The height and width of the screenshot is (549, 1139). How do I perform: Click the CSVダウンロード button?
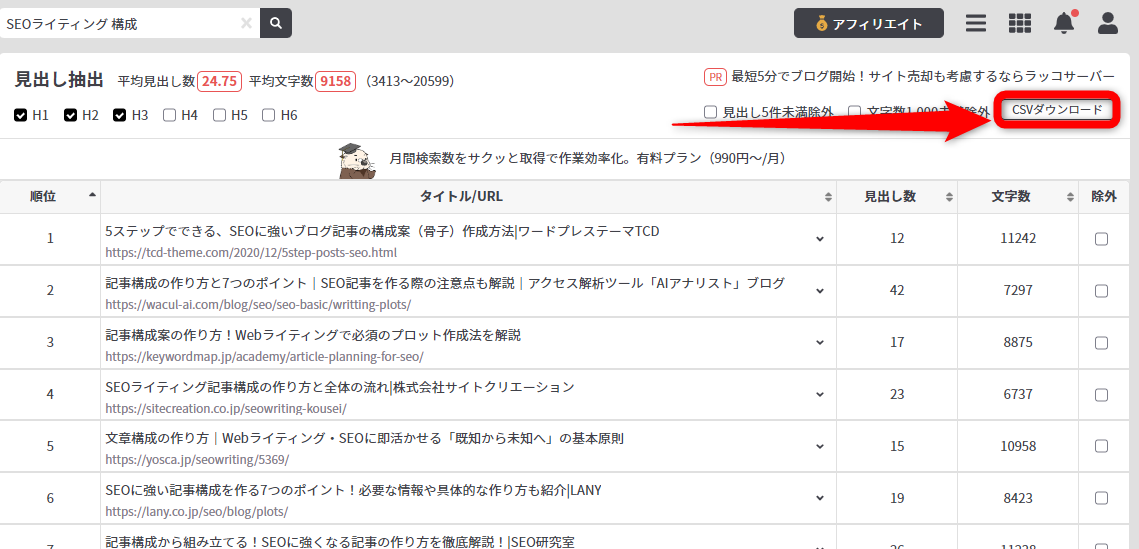point(1056,110)
